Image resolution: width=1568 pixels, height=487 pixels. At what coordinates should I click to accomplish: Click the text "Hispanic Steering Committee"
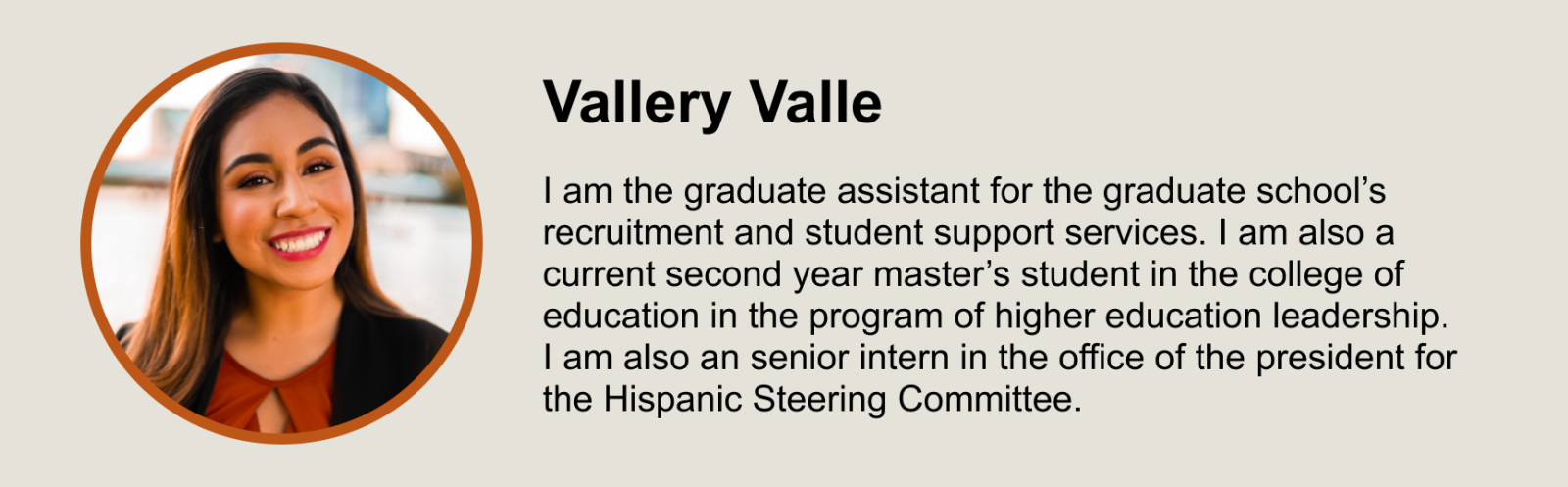point(841,399)
